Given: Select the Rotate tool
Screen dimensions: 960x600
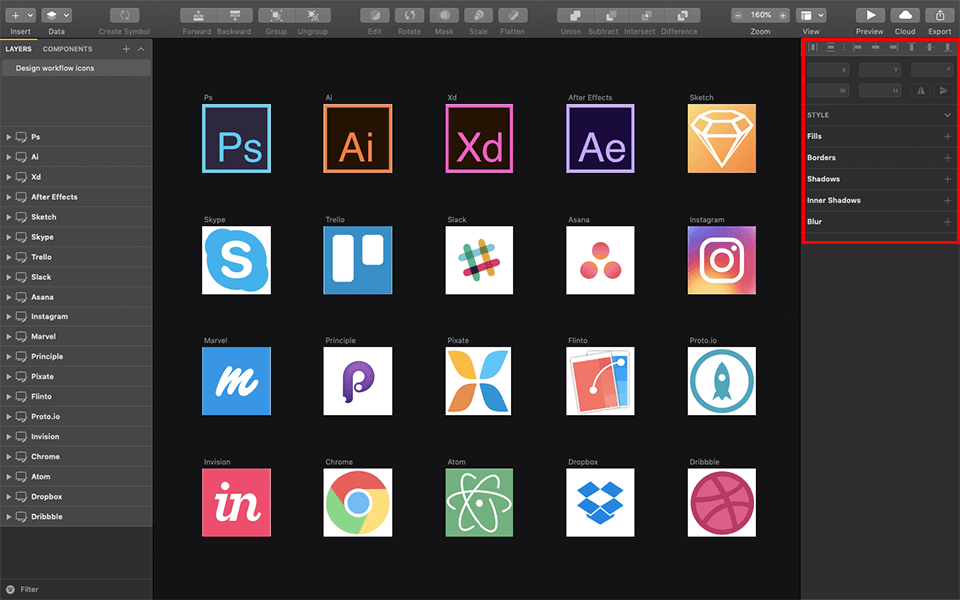Looking at the screenshot, I should [409, 17].
